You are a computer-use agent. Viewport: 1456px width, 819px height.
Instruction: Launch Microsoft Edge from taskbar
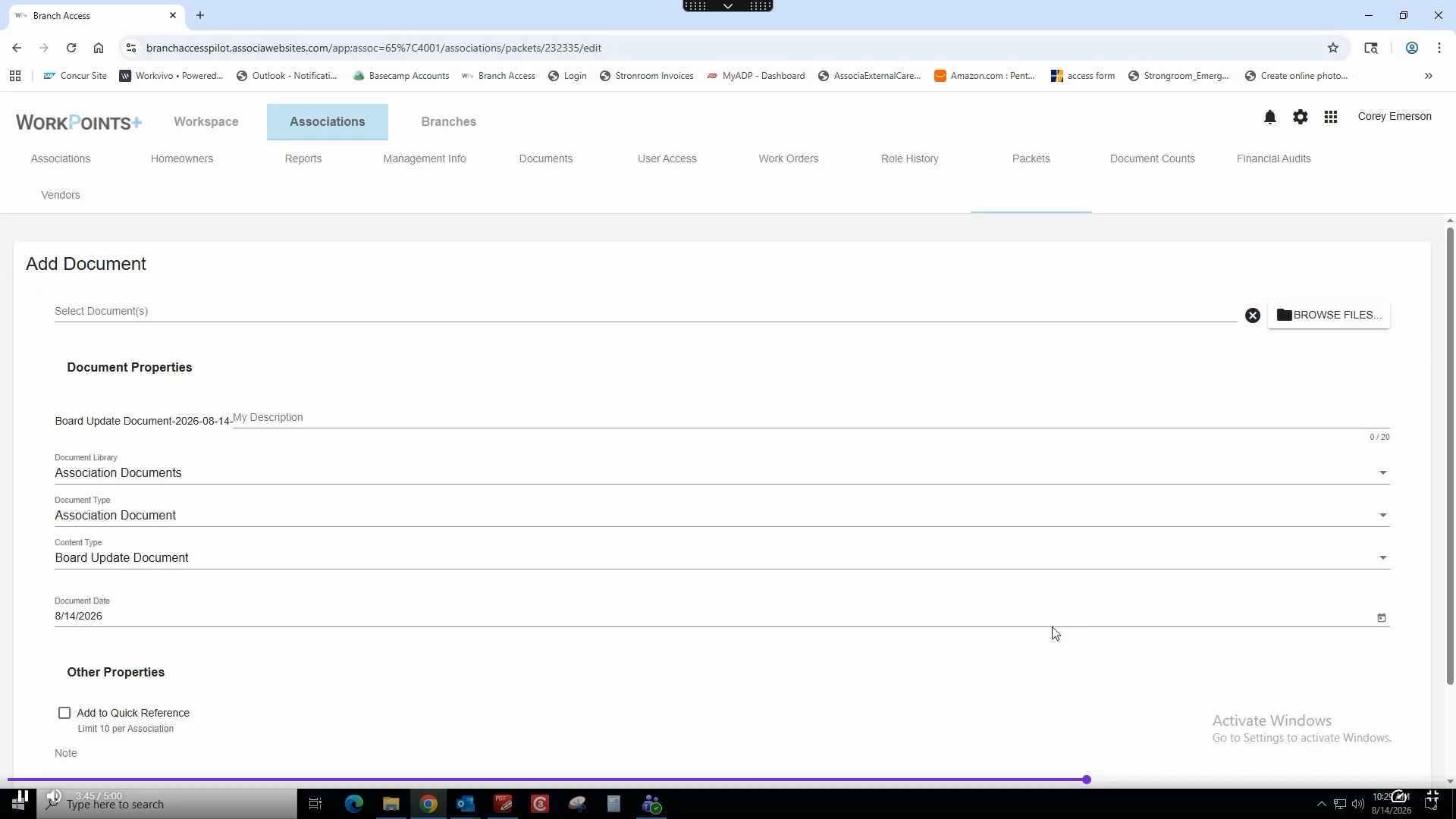point(354,804)
